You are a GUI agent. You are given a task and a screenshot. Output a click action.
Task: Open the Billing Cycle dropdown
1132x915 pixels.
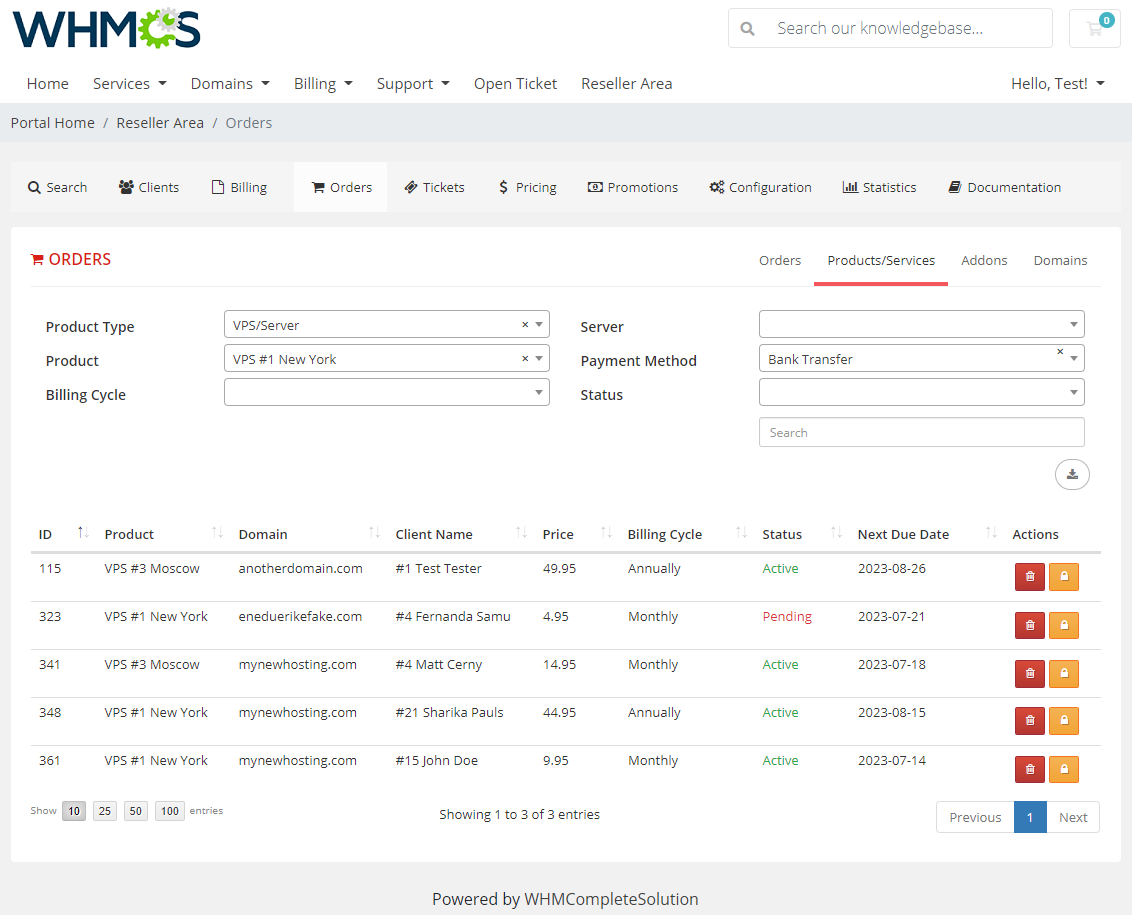[x=387, y=392]
